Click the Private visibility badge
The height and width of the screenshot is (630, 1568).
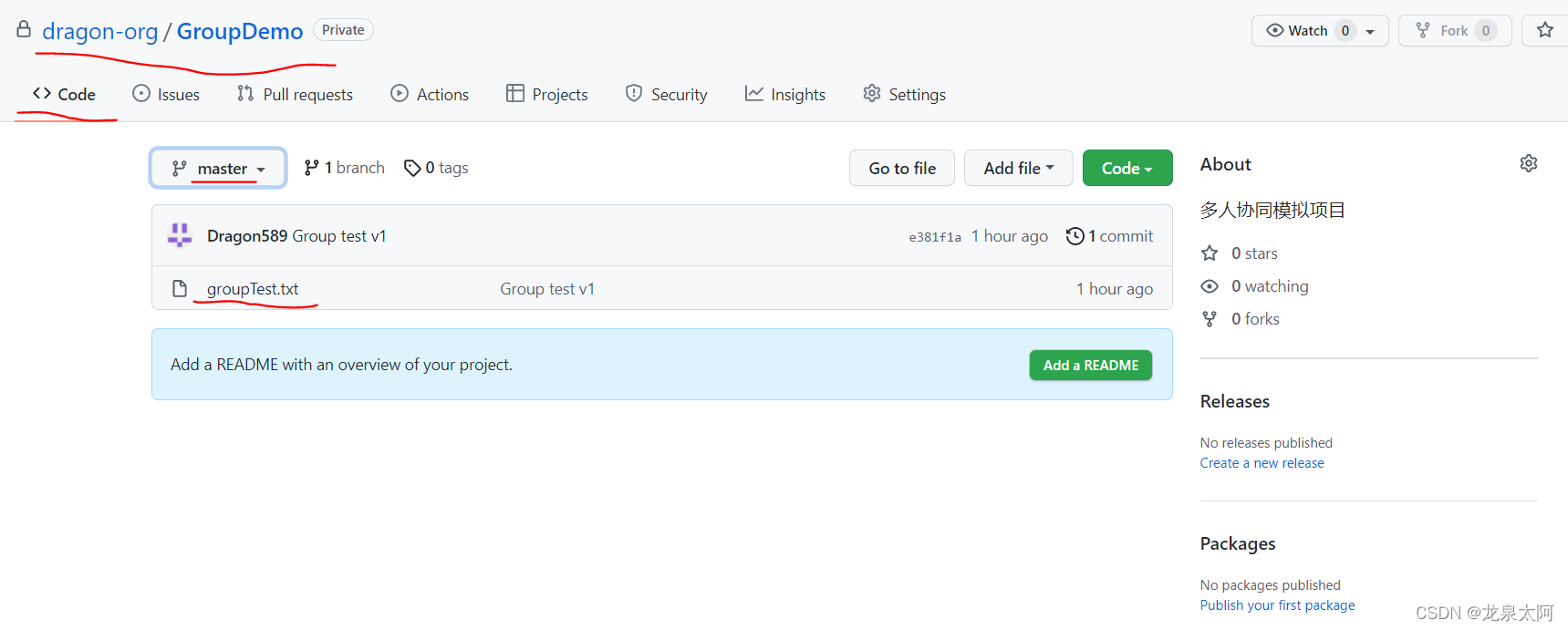343,30
